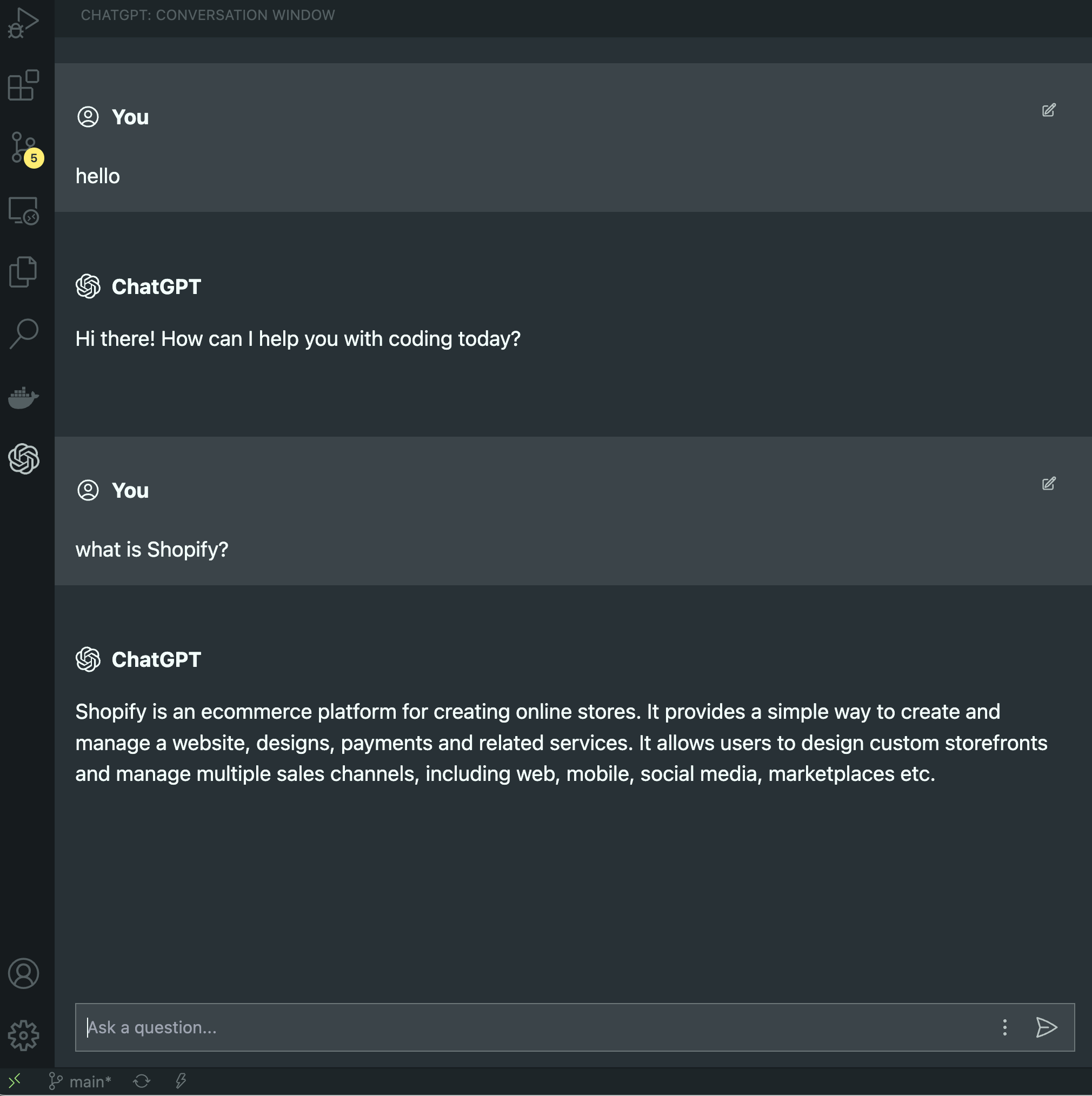Open the three-dot options menu

tap(1004, 1027)
